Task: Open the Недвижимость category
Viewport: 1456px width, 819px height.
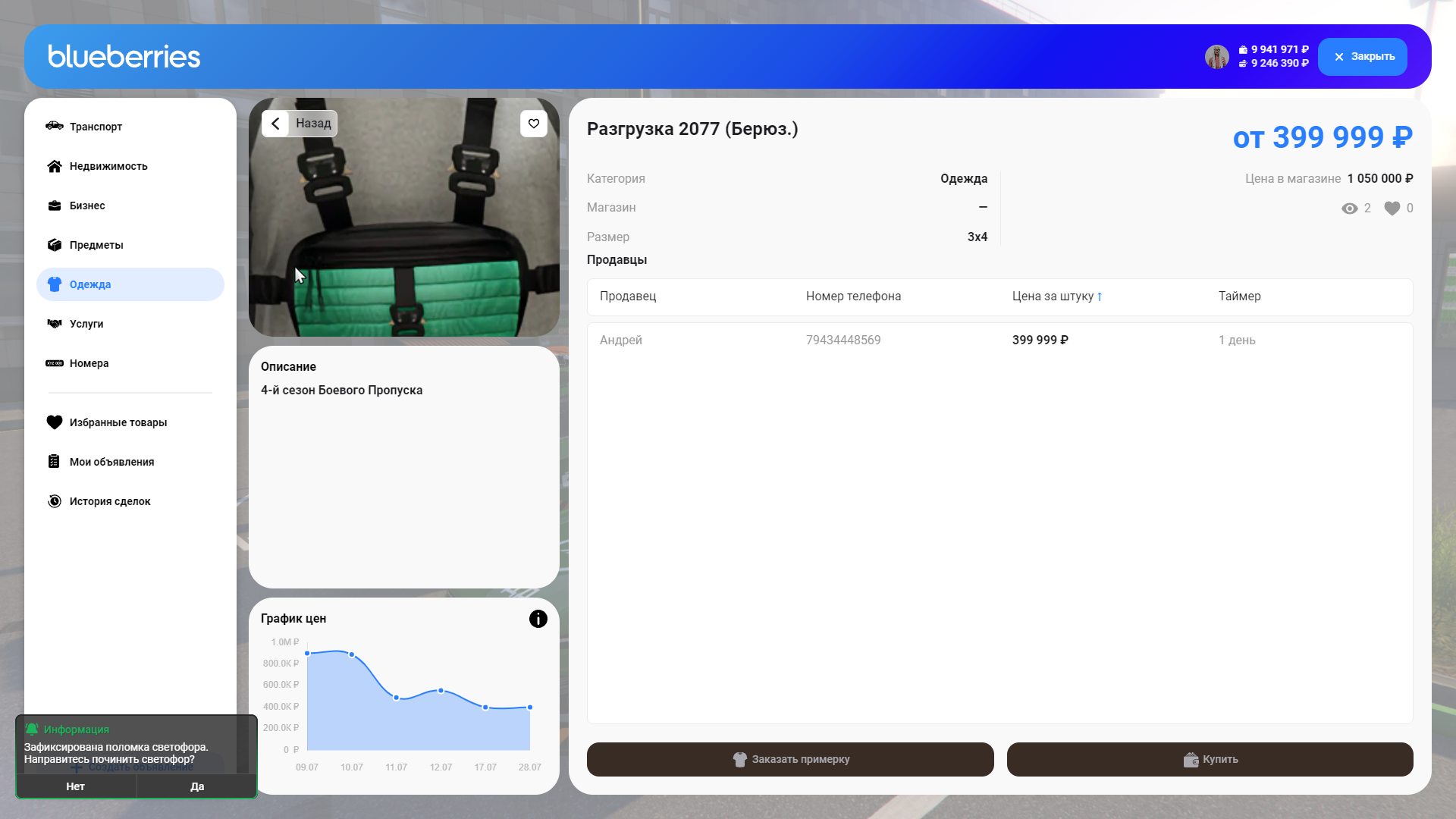Action: pos(130,166)
